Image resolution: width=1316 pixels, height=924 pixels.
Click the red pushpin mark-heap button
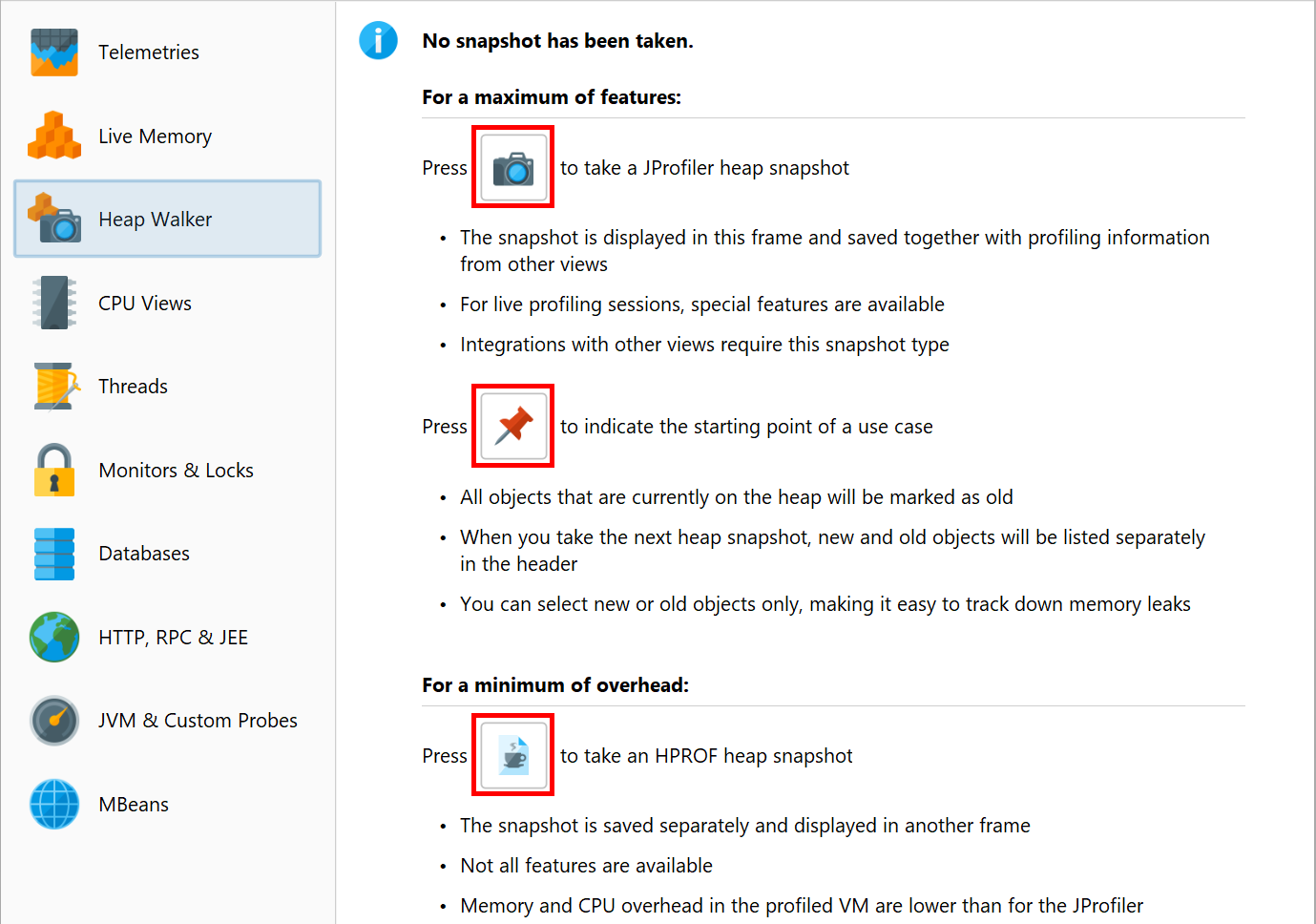[513, 426]
